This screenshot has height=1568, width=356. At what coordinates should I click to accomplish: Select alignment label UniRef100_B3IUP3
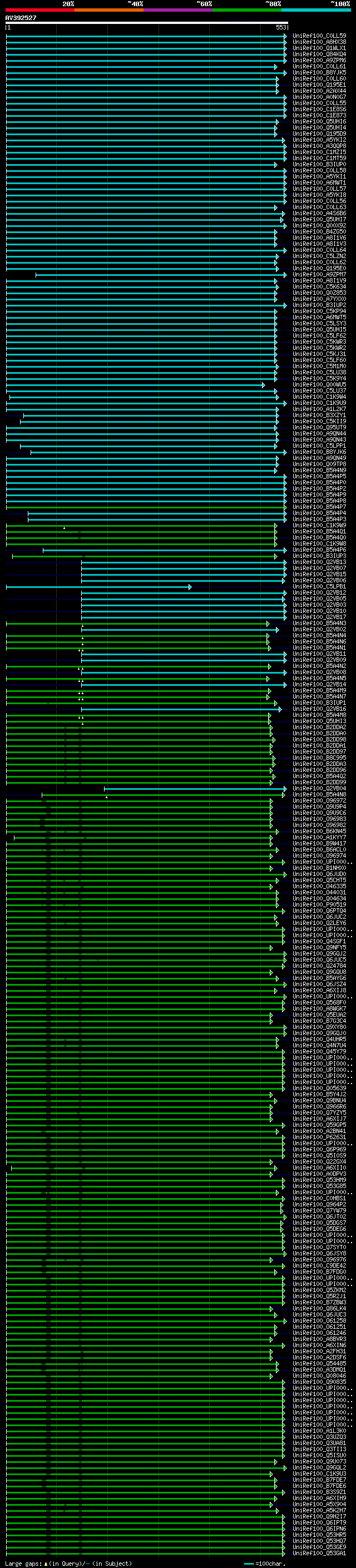coord(319,556)
